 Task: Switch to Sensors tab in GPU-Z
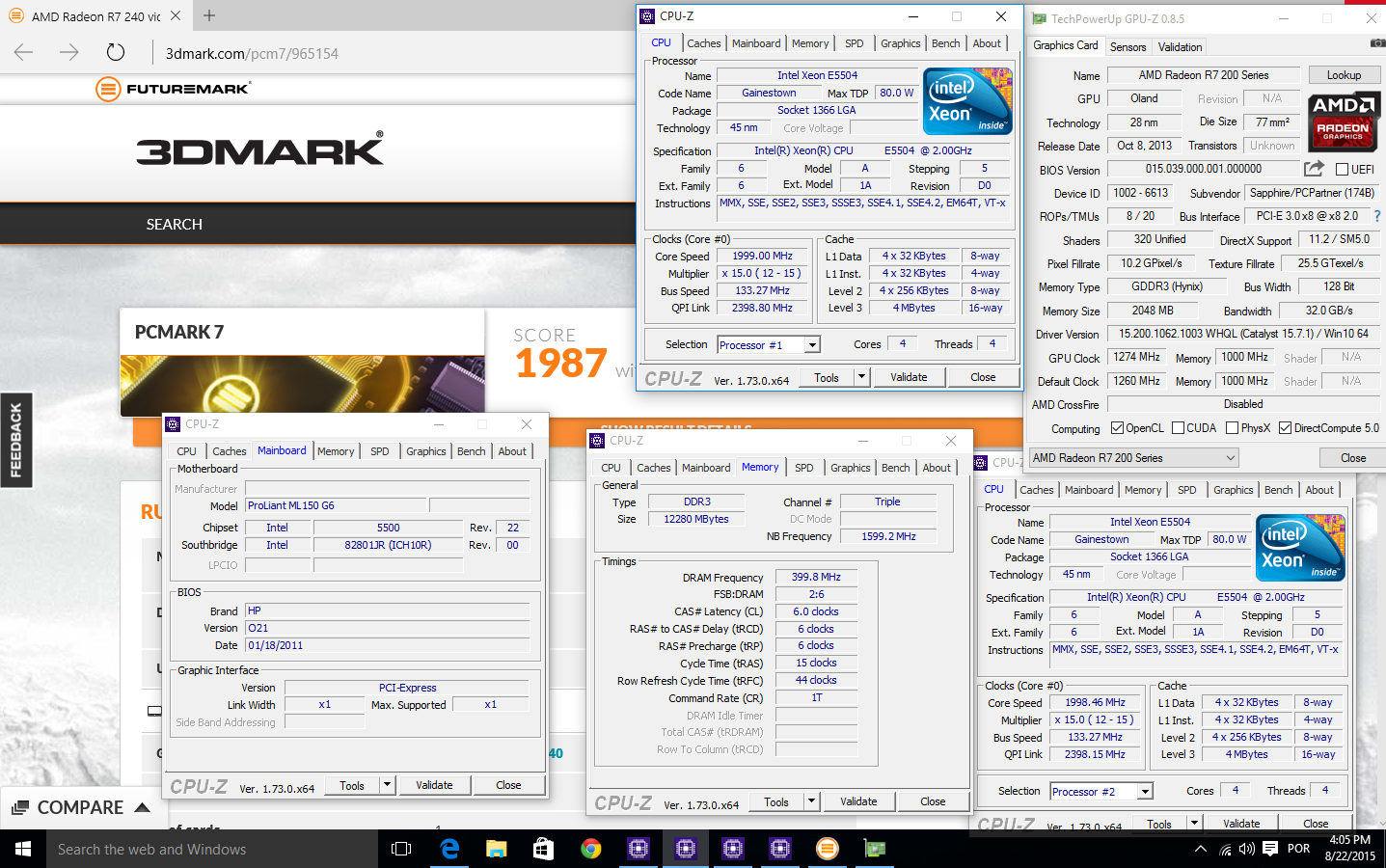coord(1128,47)
